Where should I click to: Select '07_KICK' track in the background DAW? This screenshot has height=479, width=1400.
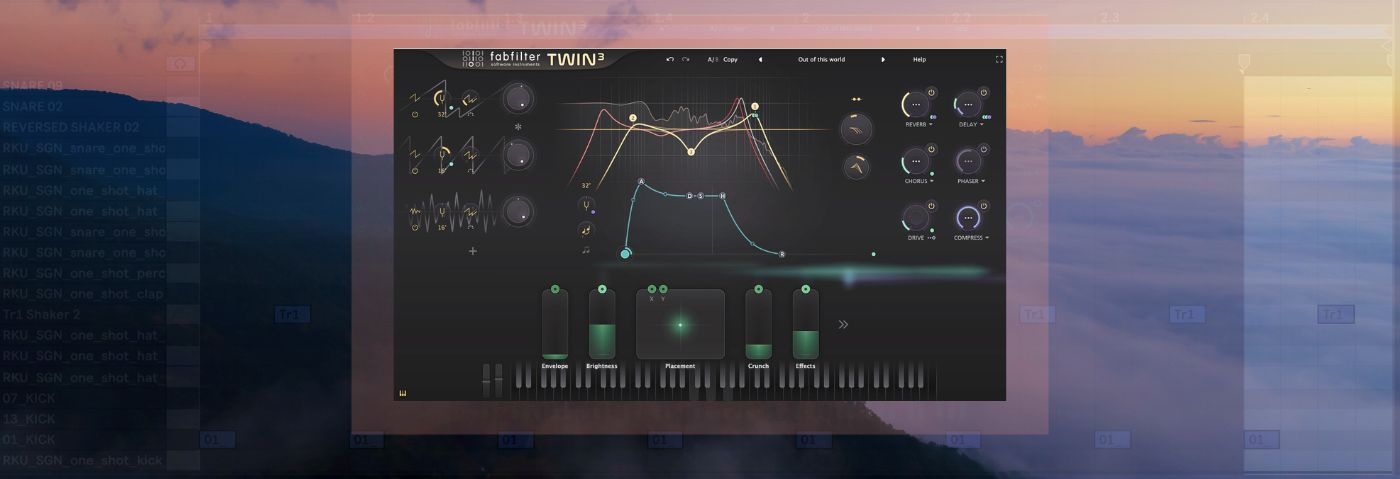[x=28, y=397]
